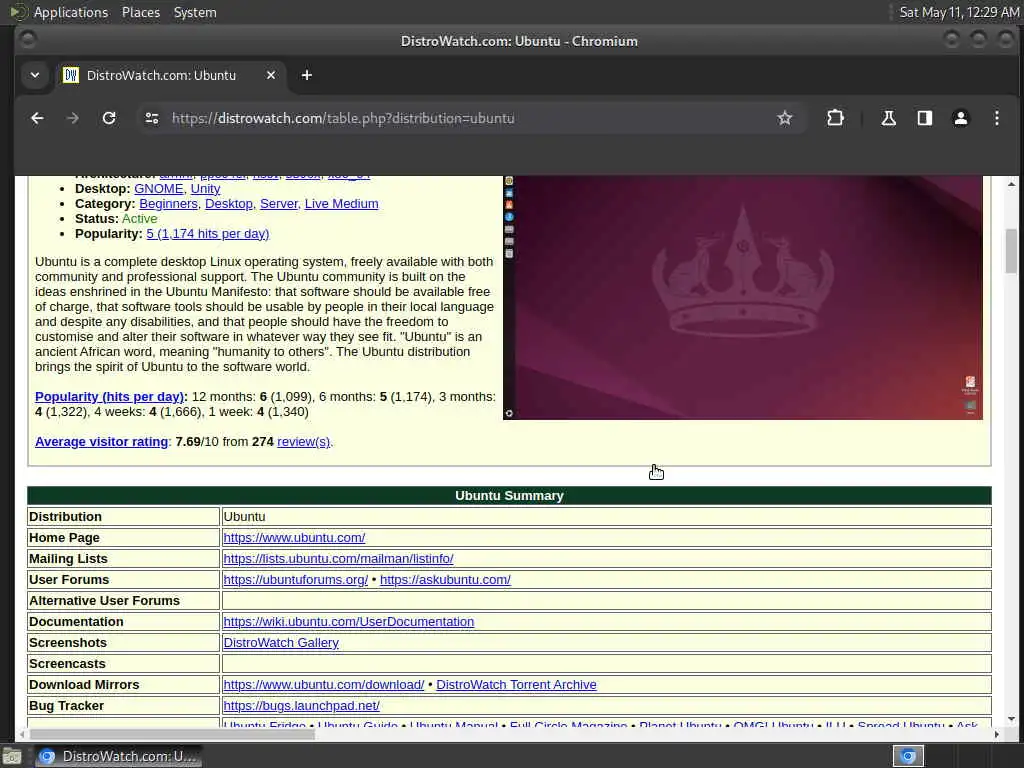The width and height of the screenshot is (1024, 768).
Task: Open the UserDocumentation wiki link
Action: click(x=349, y=622)
